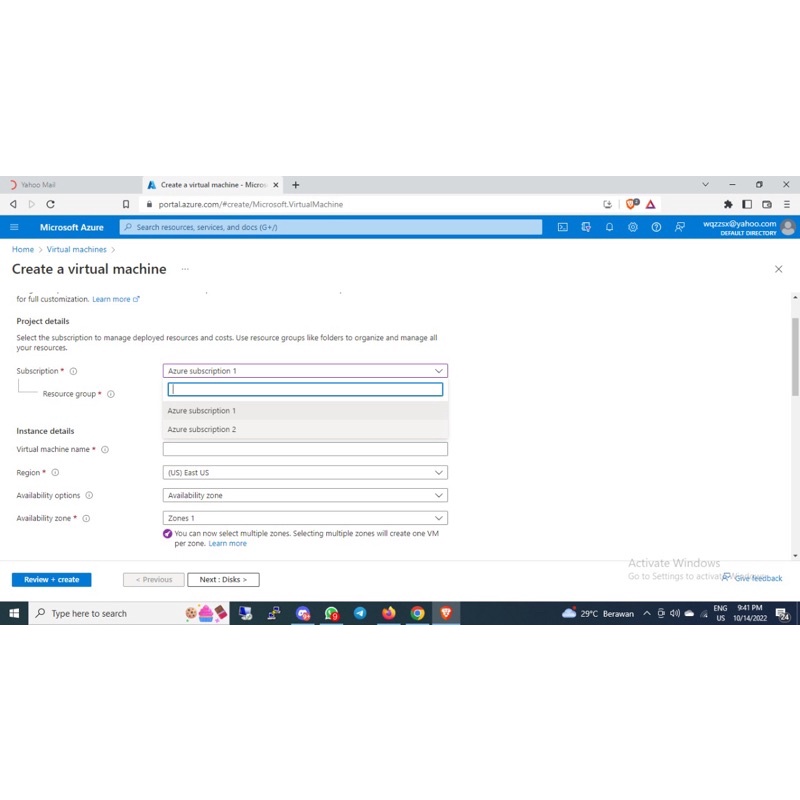This screenshot has width=800, height=800.
Task: Open the Availability options dropdown
Action: 305,495
